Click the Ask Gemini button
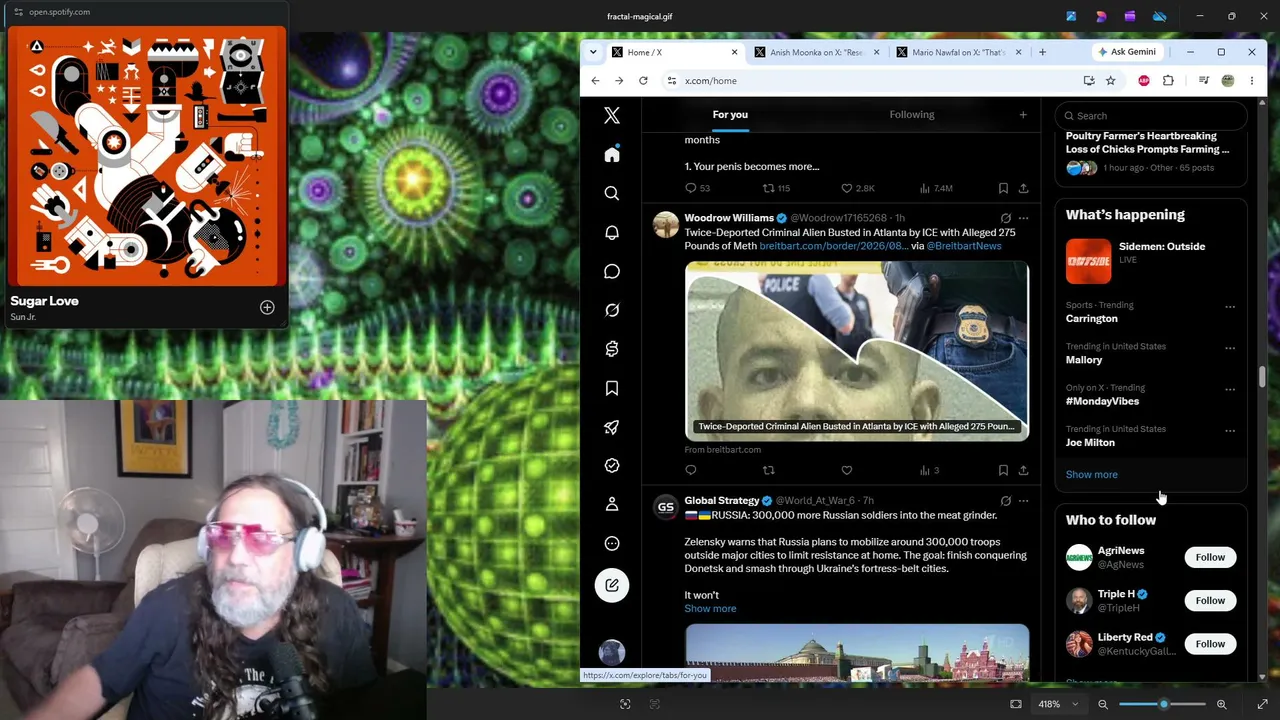The image size is (1280, 720). tap(1127, 52)
